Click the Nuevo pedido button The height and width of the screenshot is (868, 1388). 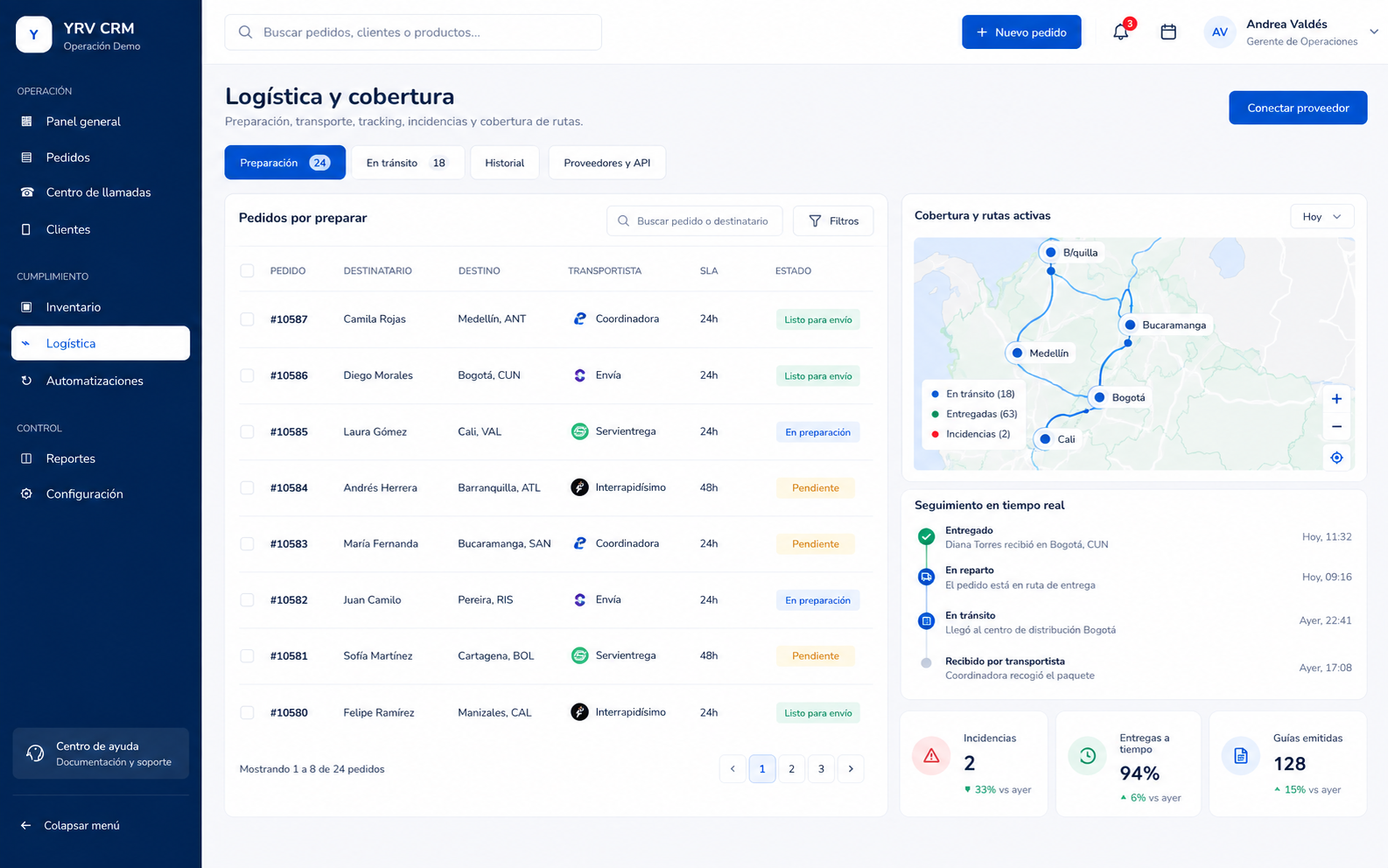tap(1021, 32)
